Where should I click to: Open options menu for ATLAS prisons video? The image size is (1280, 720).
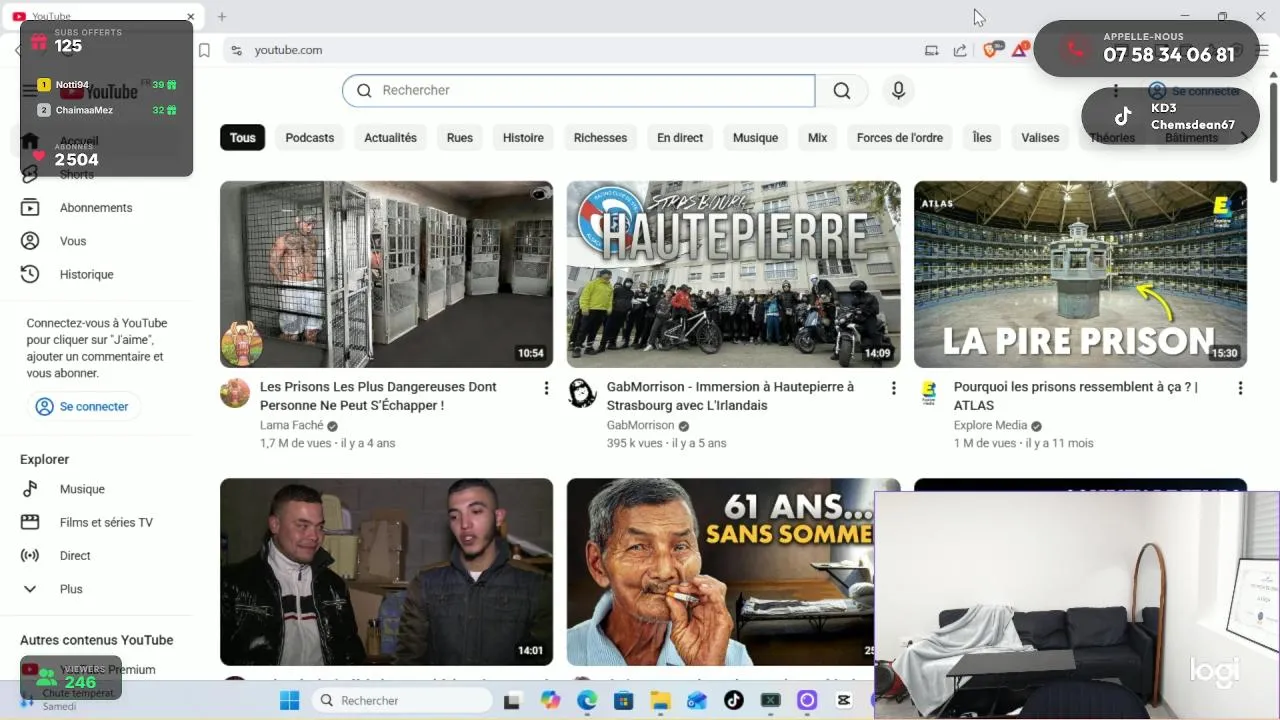click(x=1240, y=388)
